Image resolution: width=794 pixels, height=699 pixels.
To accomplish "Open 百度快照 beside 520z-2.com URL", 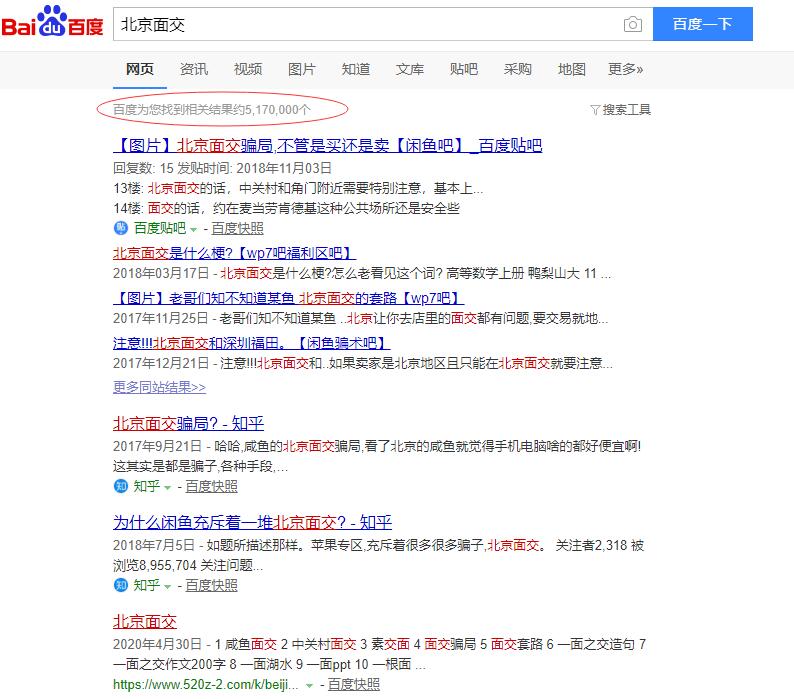I will tap(353, 685).
